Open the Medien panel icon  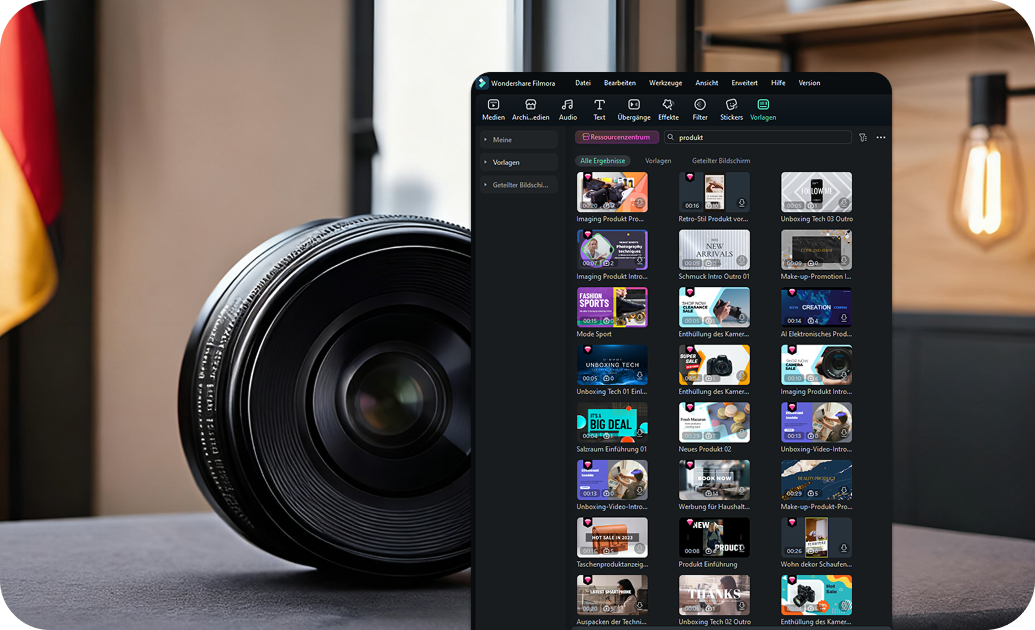[x=493, y=105]
